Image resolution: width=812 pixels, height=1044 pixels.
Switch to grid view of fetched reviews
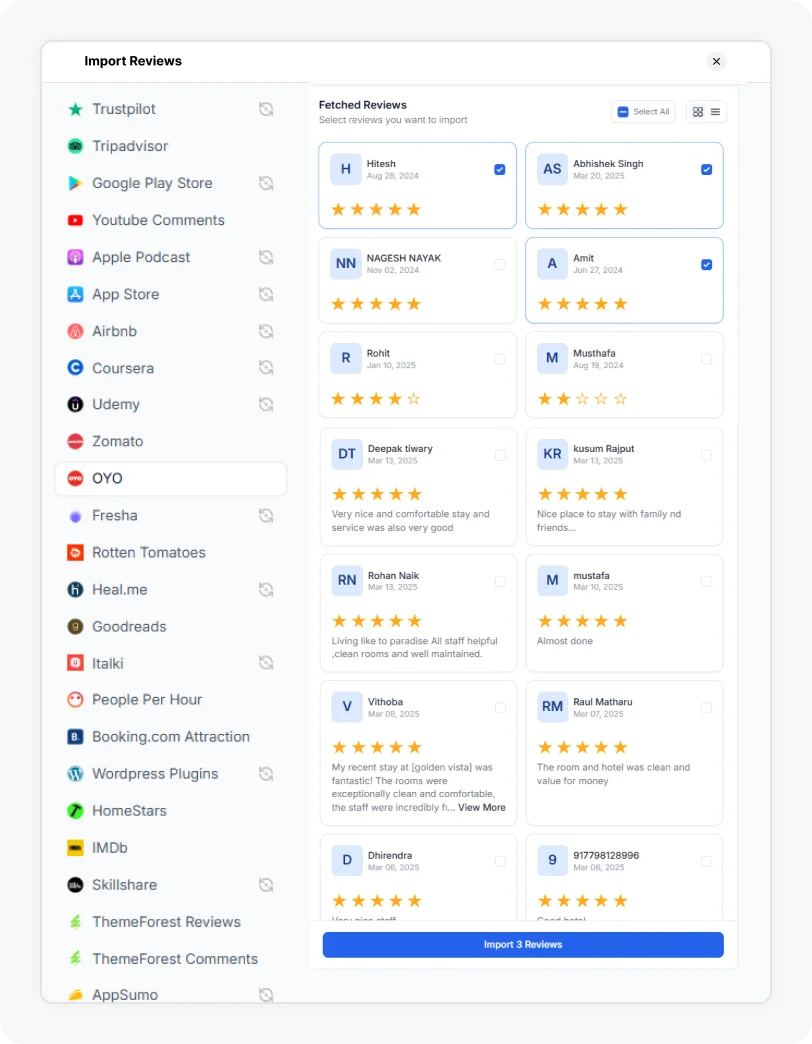[x=697, y=111]
